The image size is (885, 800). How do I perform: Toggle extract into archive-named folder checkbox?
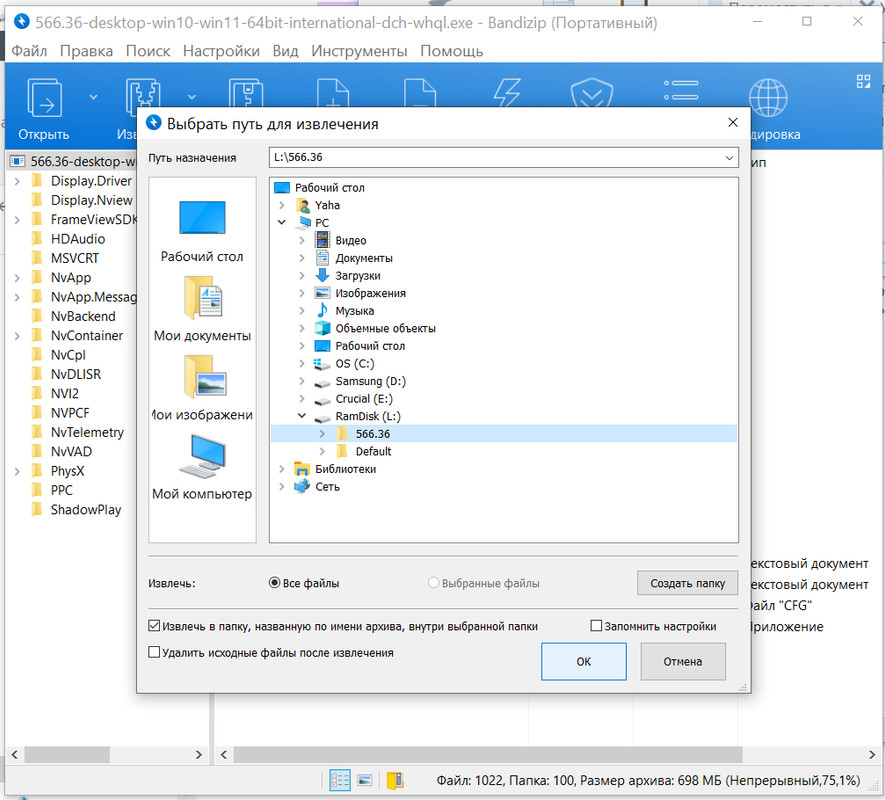(154, 626)
